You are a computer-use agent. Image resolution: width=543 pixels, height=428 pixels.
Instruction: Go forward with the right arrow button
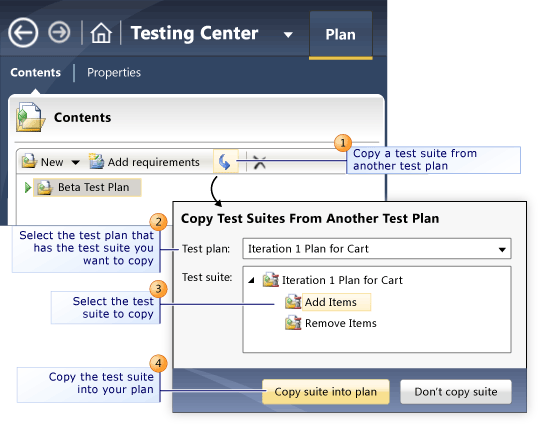pyautogui.click(x=59, y=33)
